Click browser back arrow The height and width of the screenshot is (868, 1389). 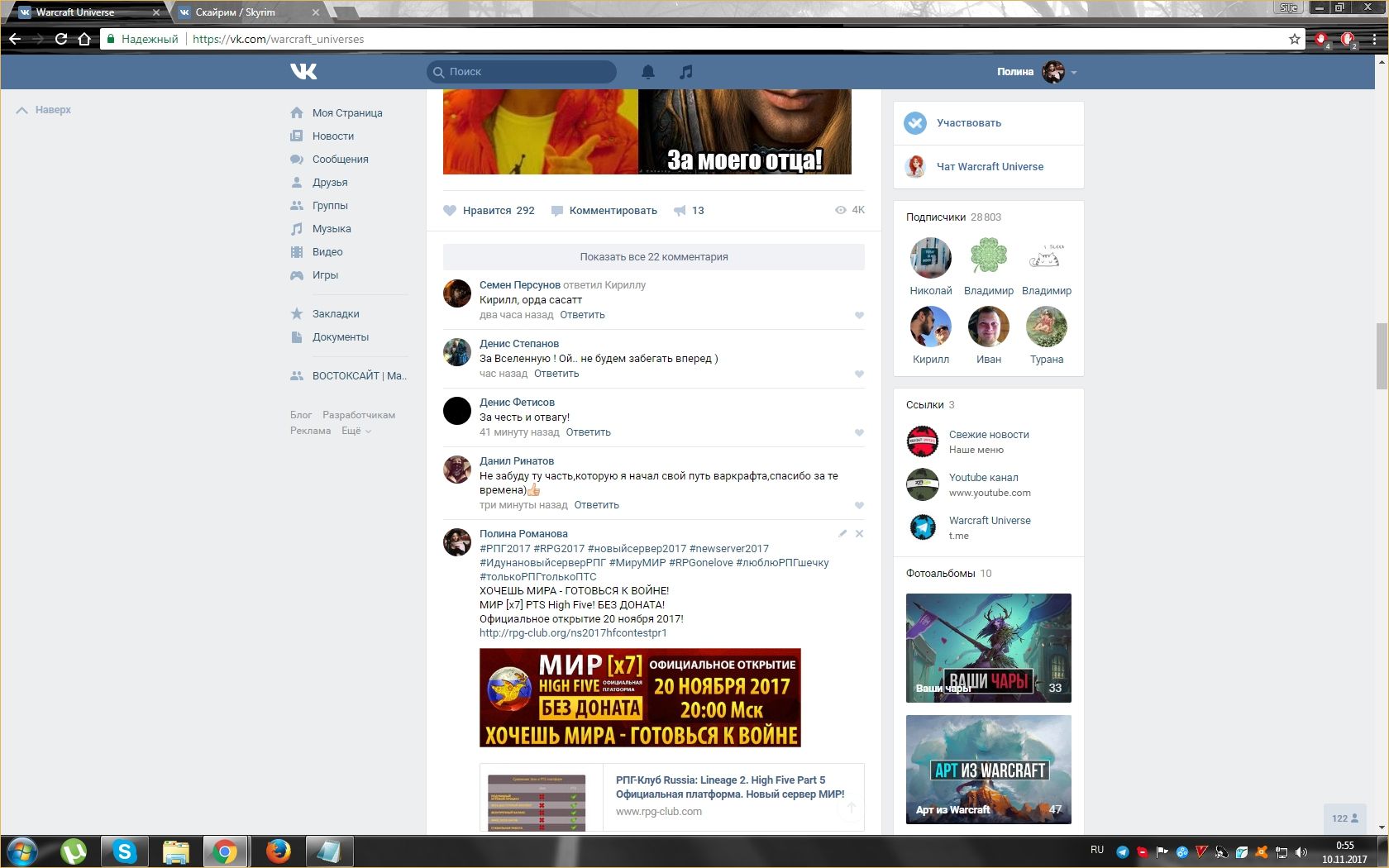[15, 39]
